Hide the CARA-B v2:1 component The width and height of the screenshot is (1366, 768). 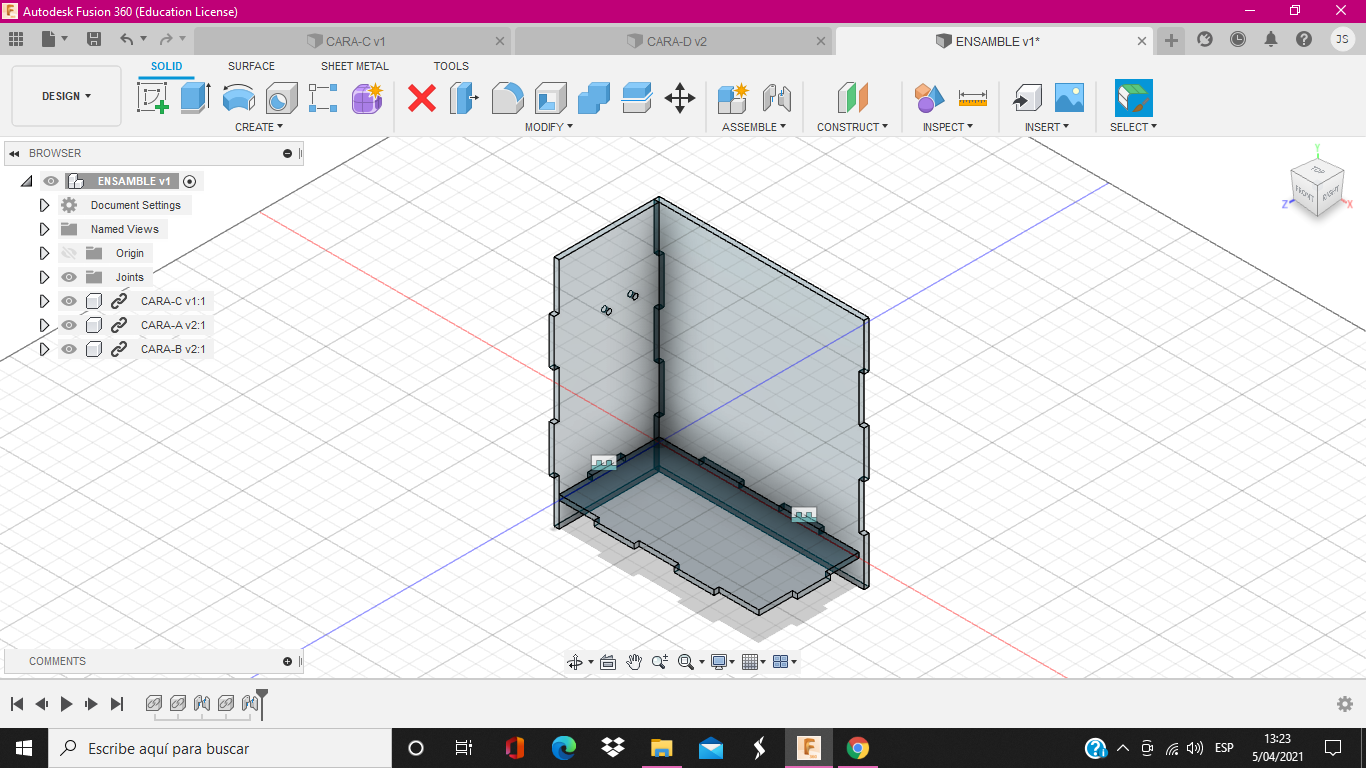69,349
